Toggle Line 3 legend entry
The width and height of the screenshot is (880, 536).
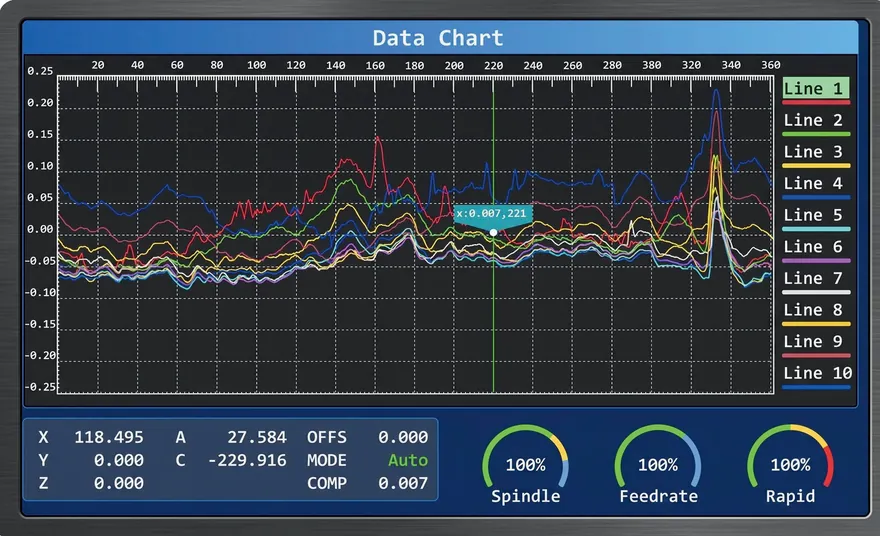tap(816, 155)
